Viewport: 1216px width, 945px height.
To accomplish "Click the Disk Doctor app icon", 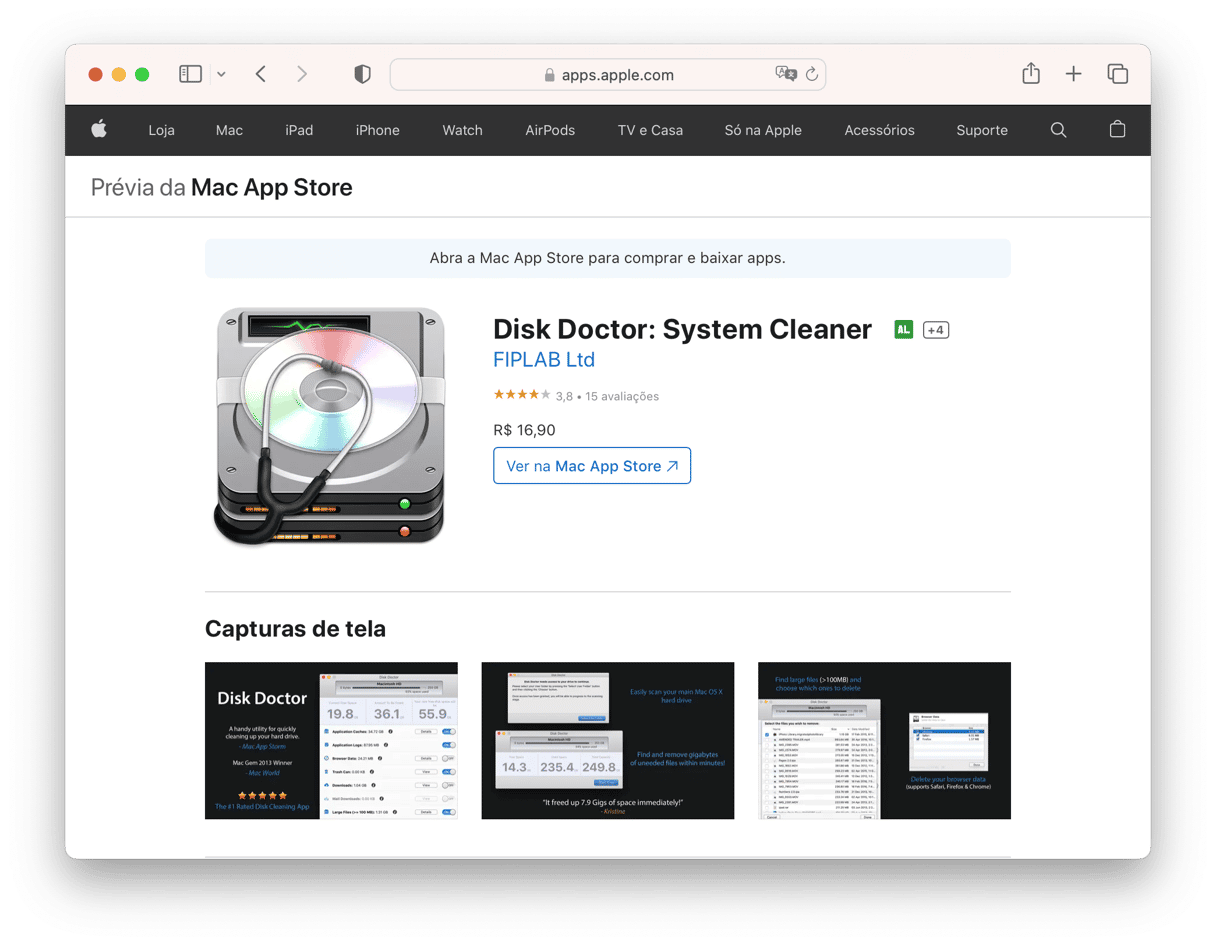I will [331, 427].
